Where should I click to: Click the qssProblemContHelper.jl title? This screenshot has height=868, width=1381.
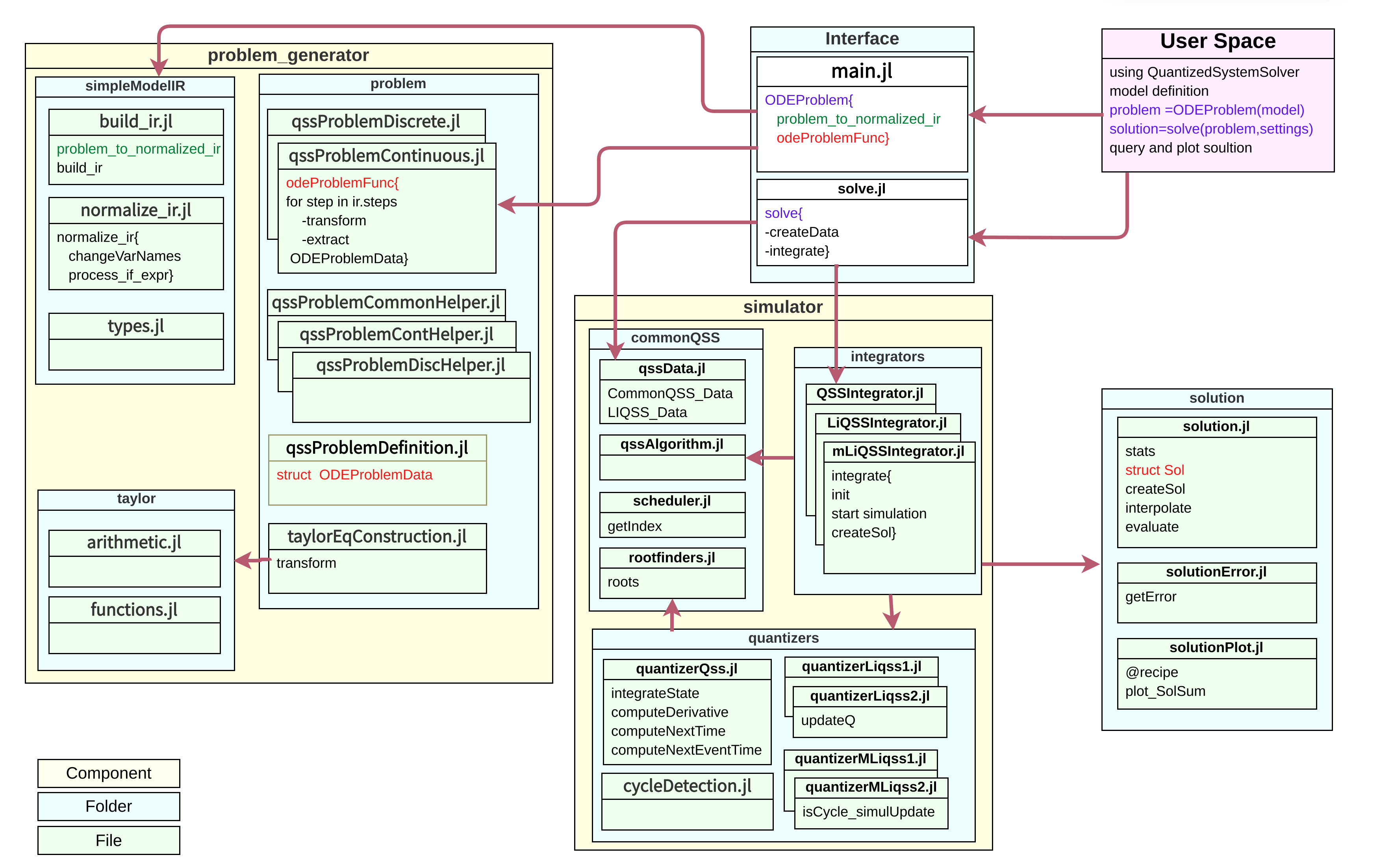[397, 334]
